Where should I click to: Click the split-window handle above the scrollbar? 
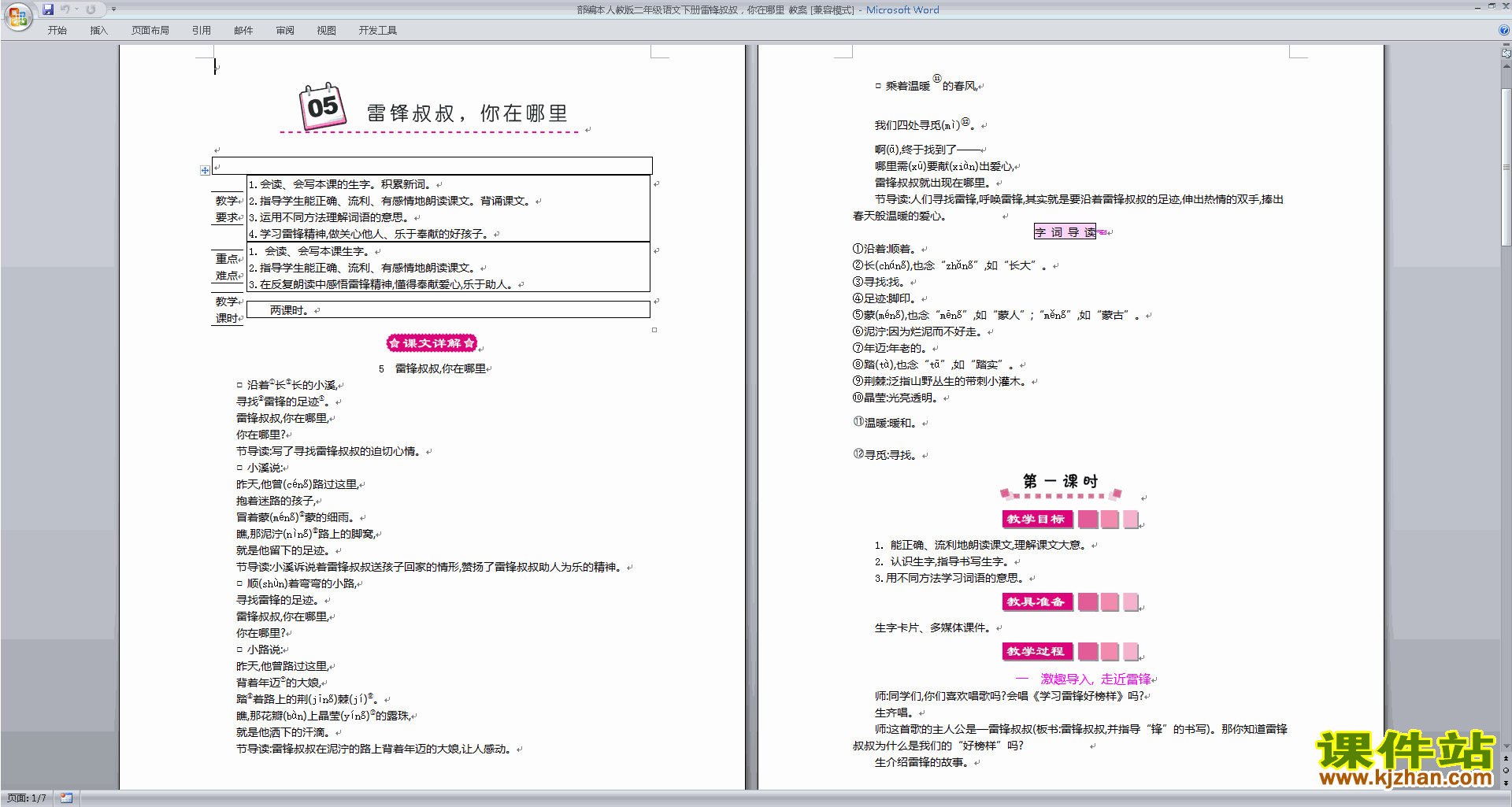pyautogui.click(x=1506, y=45)
